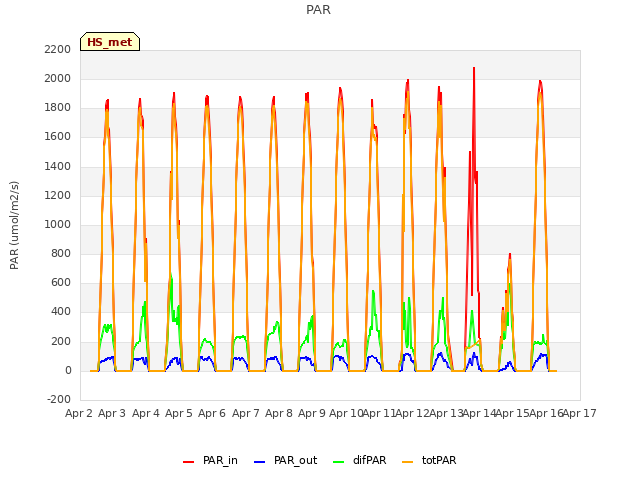Select the HS_met annotation label
Viewport: 640px width, 480px height.
pyautogui.click(x=110, y=42)
